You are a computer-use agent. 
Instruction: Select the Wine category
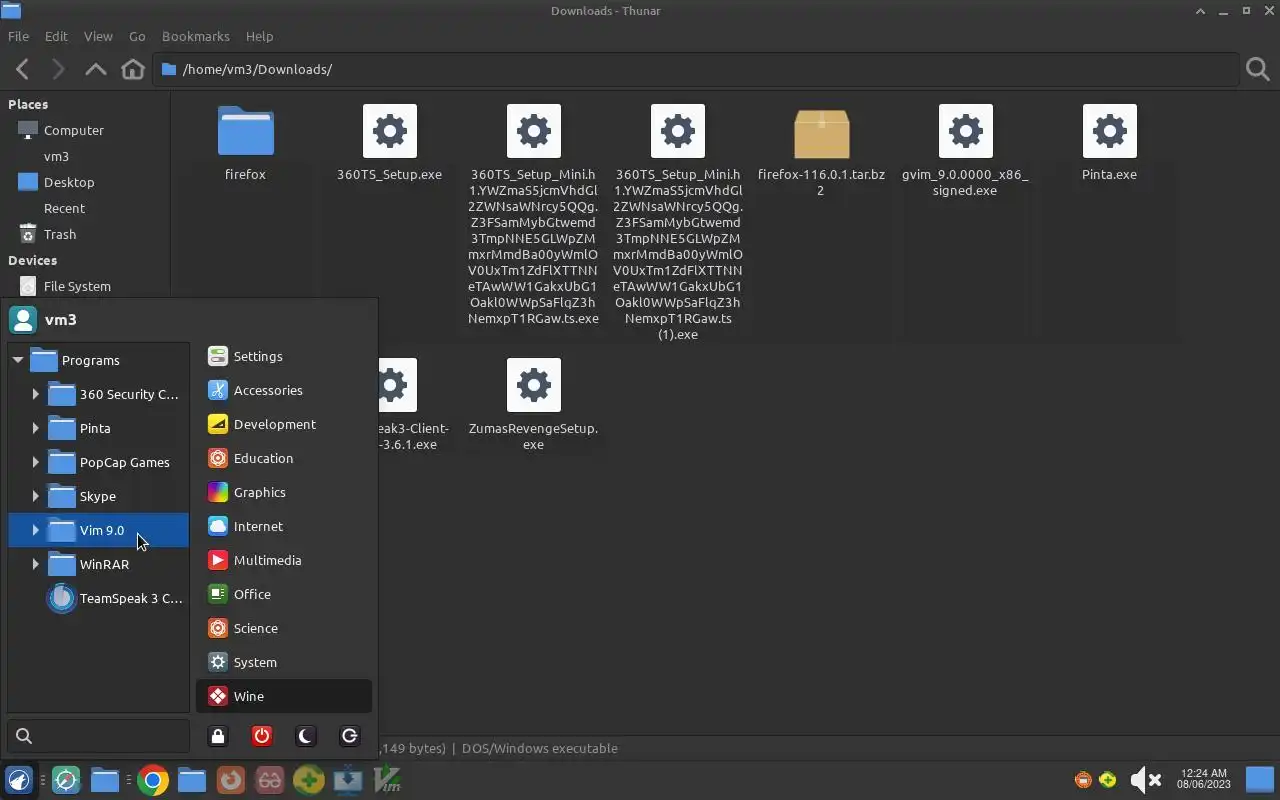[x=284, y=696]
